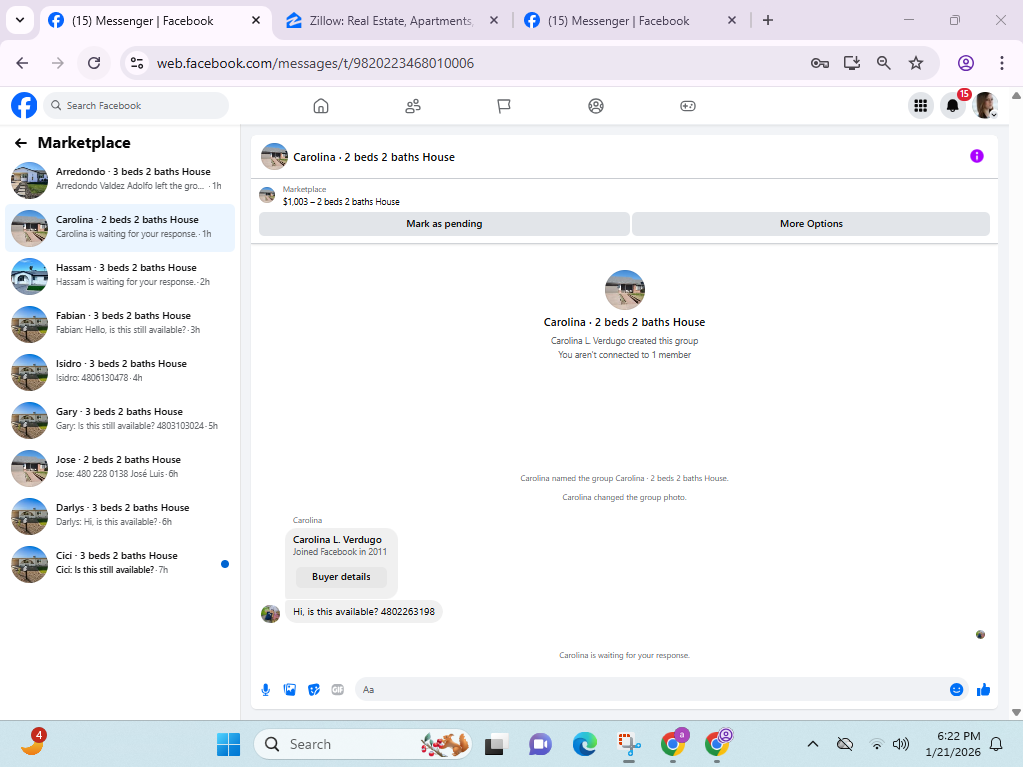This screenshot has height=767, width=1023.
Task: Bookmark this page with the star
Action: (916, 63)
